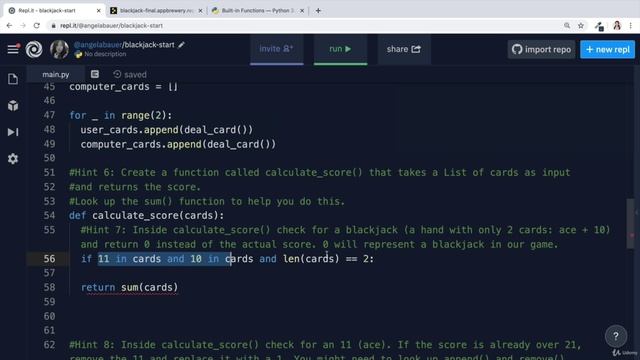Viewport: 640px width, 360px height.
Task: Open the help question mark button
Action: pyautogui.click(x=616, y=336)
